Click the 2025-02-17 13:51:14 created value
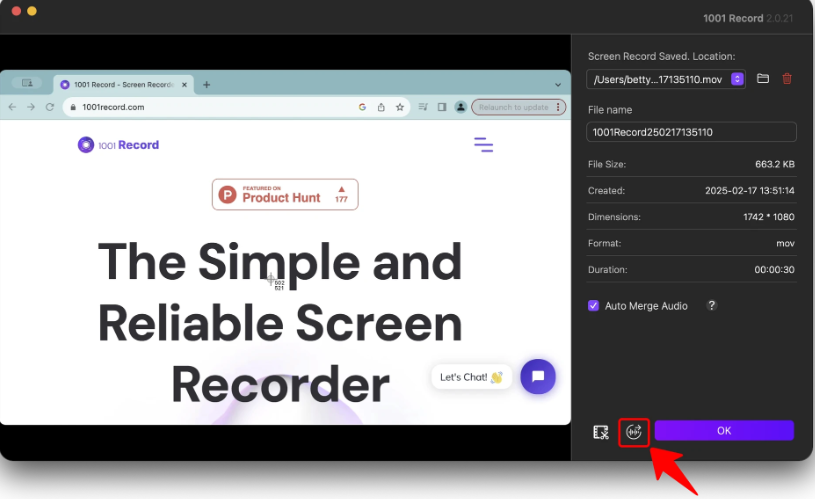The image size is (815, 499). [x=750, y=191]
